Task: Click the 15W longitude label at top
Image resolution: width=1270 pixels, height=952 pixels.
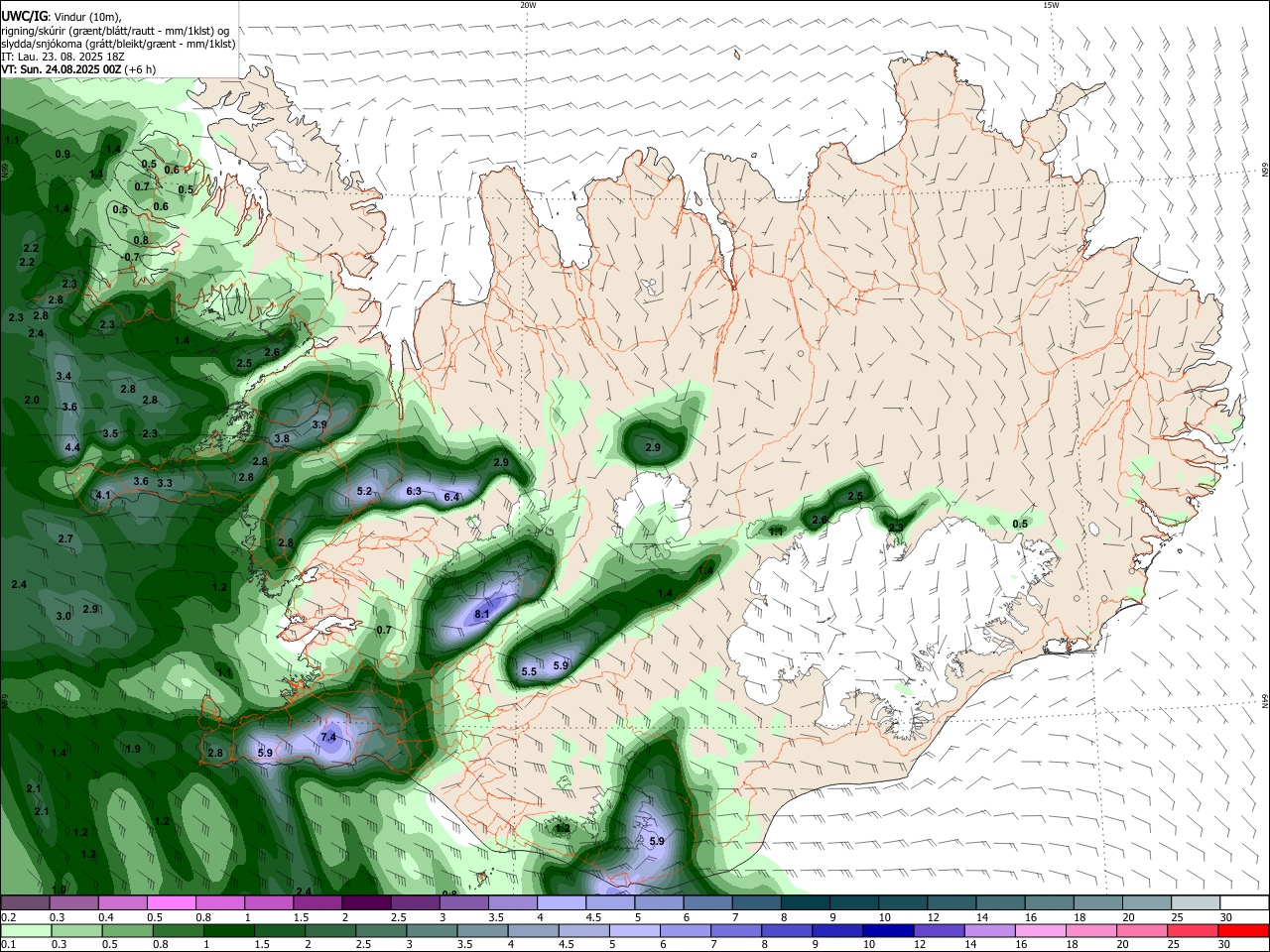Action: pyautogui.click(x=1051, y=5)
